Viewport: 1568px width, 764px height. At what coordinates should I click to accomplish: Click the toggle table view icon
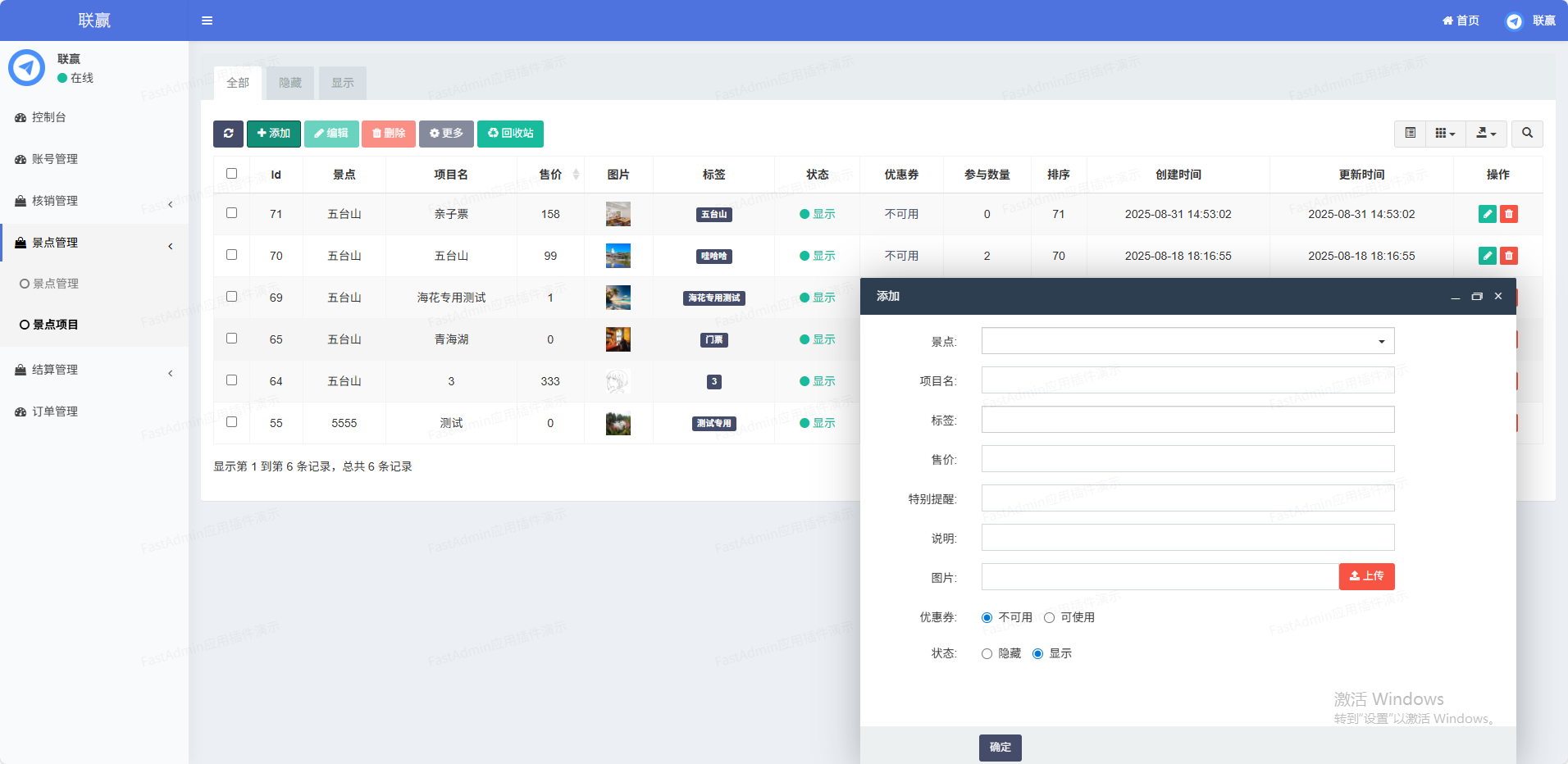pos(1410,133)
